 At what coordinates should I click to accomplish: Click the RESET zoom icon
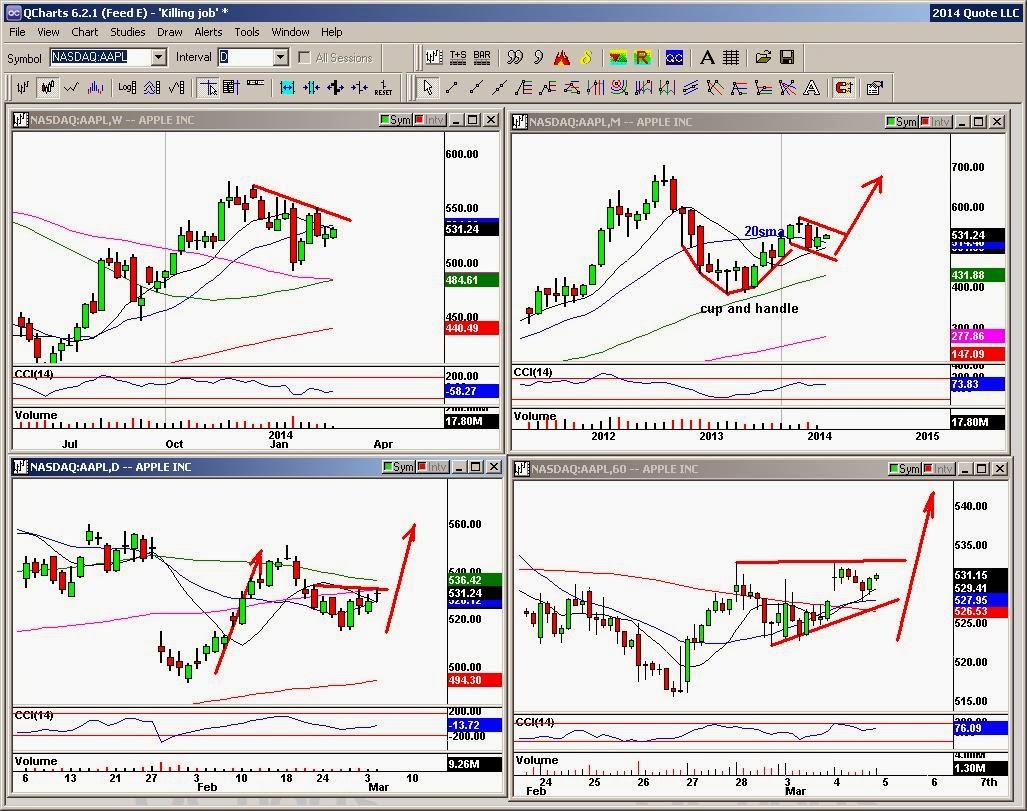[384, 87]
